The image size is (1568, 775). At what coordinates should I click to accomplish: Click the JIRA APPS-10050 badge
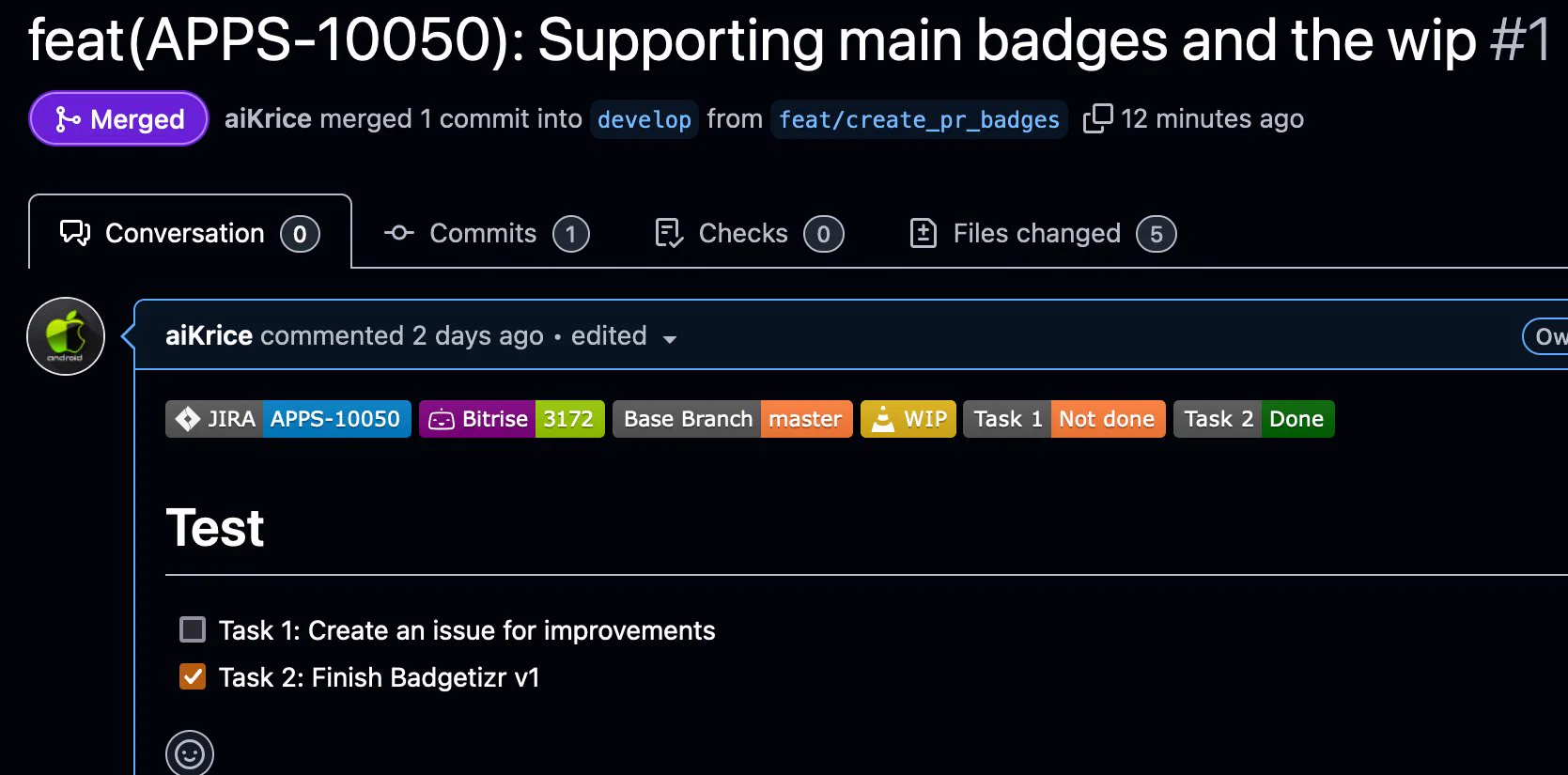pyautogui.click(x=288, y=419)
